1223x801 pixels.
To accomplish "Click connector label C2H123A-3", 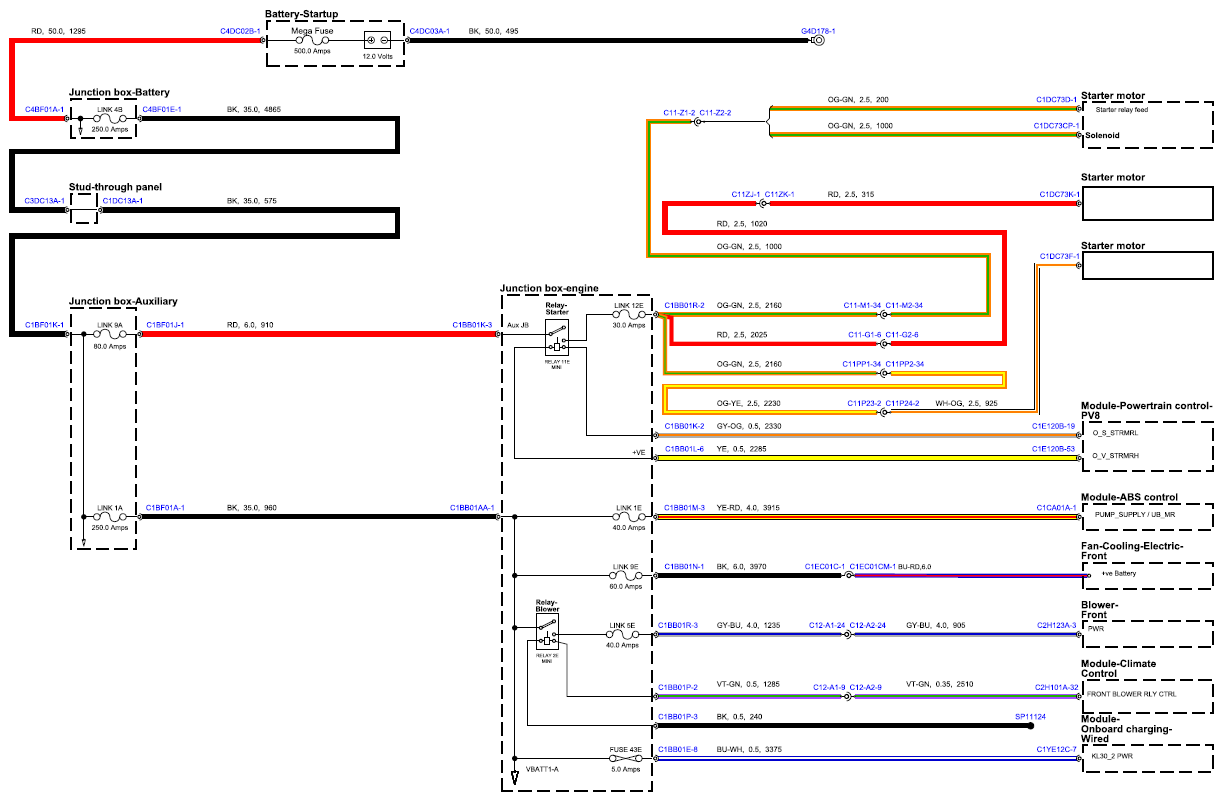I will tap(1056, 626).
